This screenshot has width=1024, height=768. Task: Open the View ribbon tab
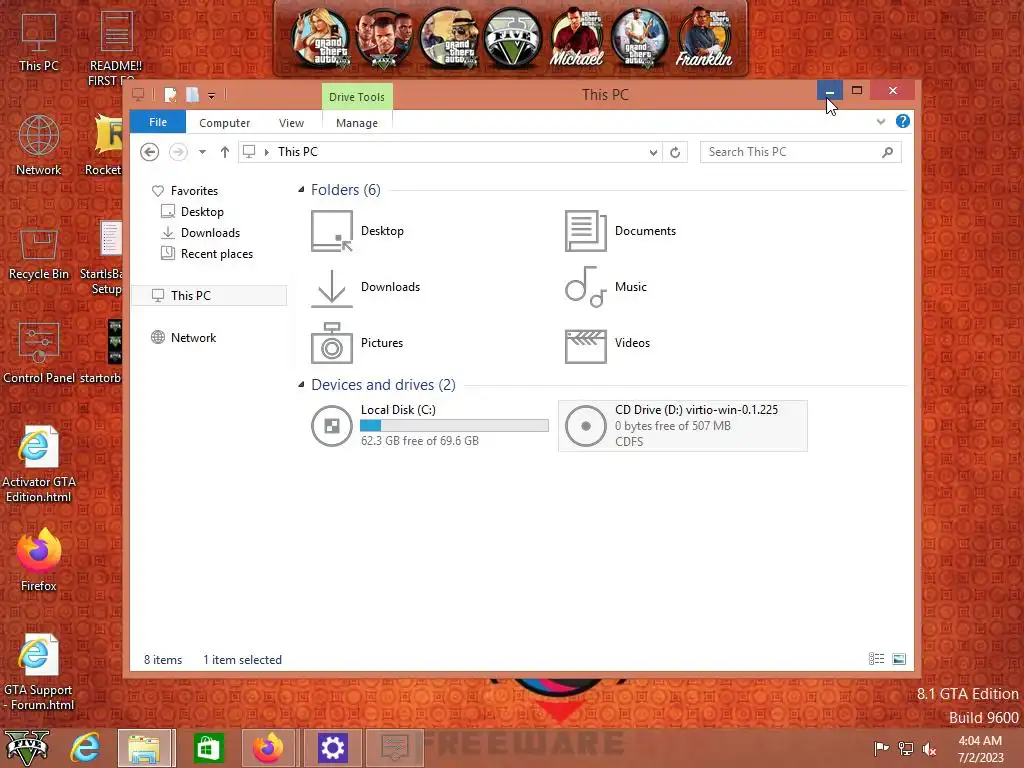point(291,123)
